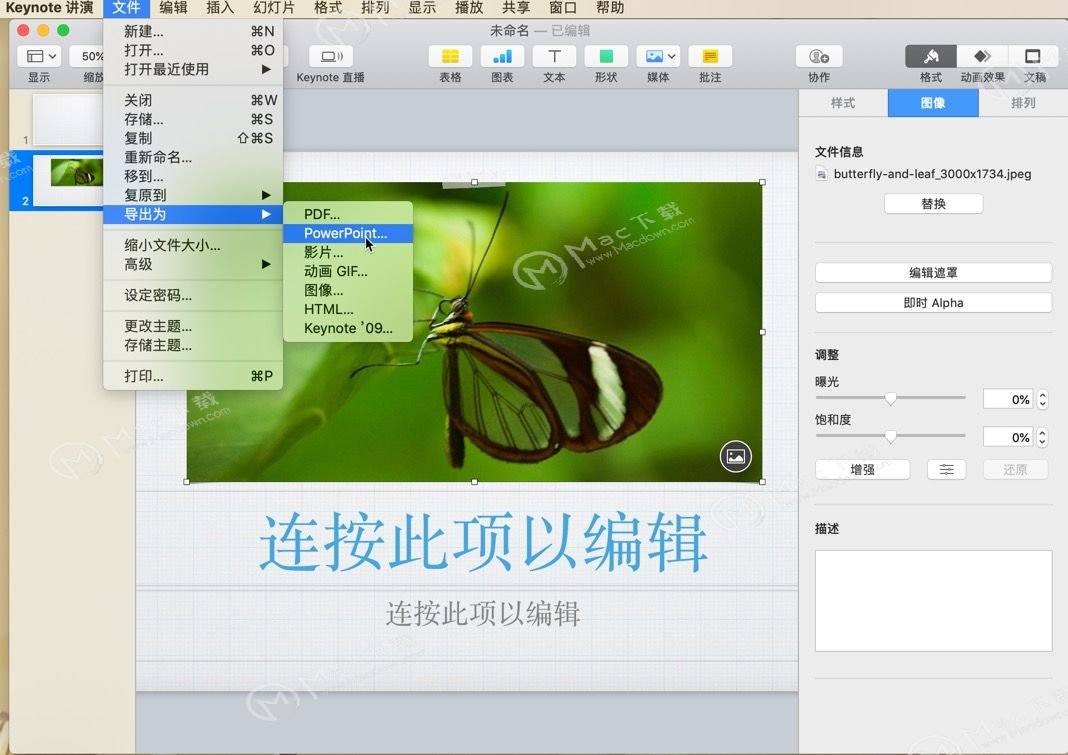Switch to the Style (样式) tab
The height and width of the screenshot is (755, 1068).
tap(843, 103)
